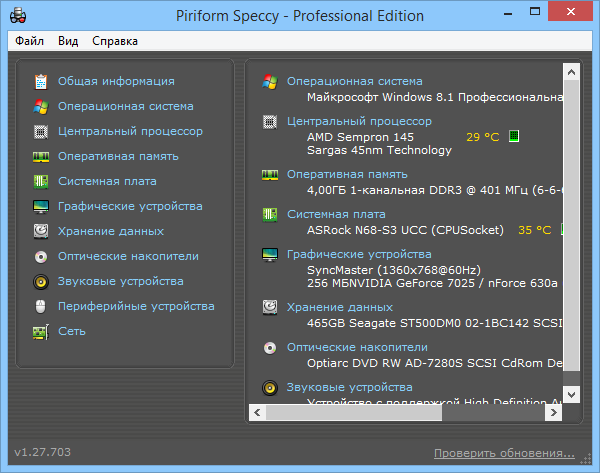Click the network icon beside Сеть in sidebar

pos(41,331)
